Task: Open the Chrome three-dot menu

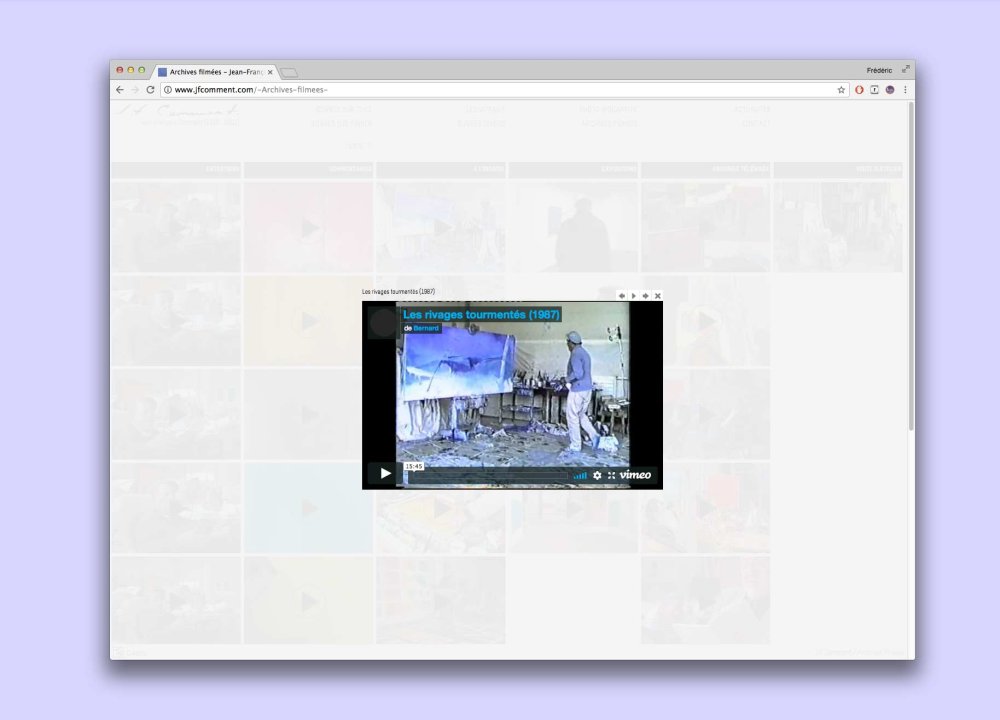Action: (905, 90)
